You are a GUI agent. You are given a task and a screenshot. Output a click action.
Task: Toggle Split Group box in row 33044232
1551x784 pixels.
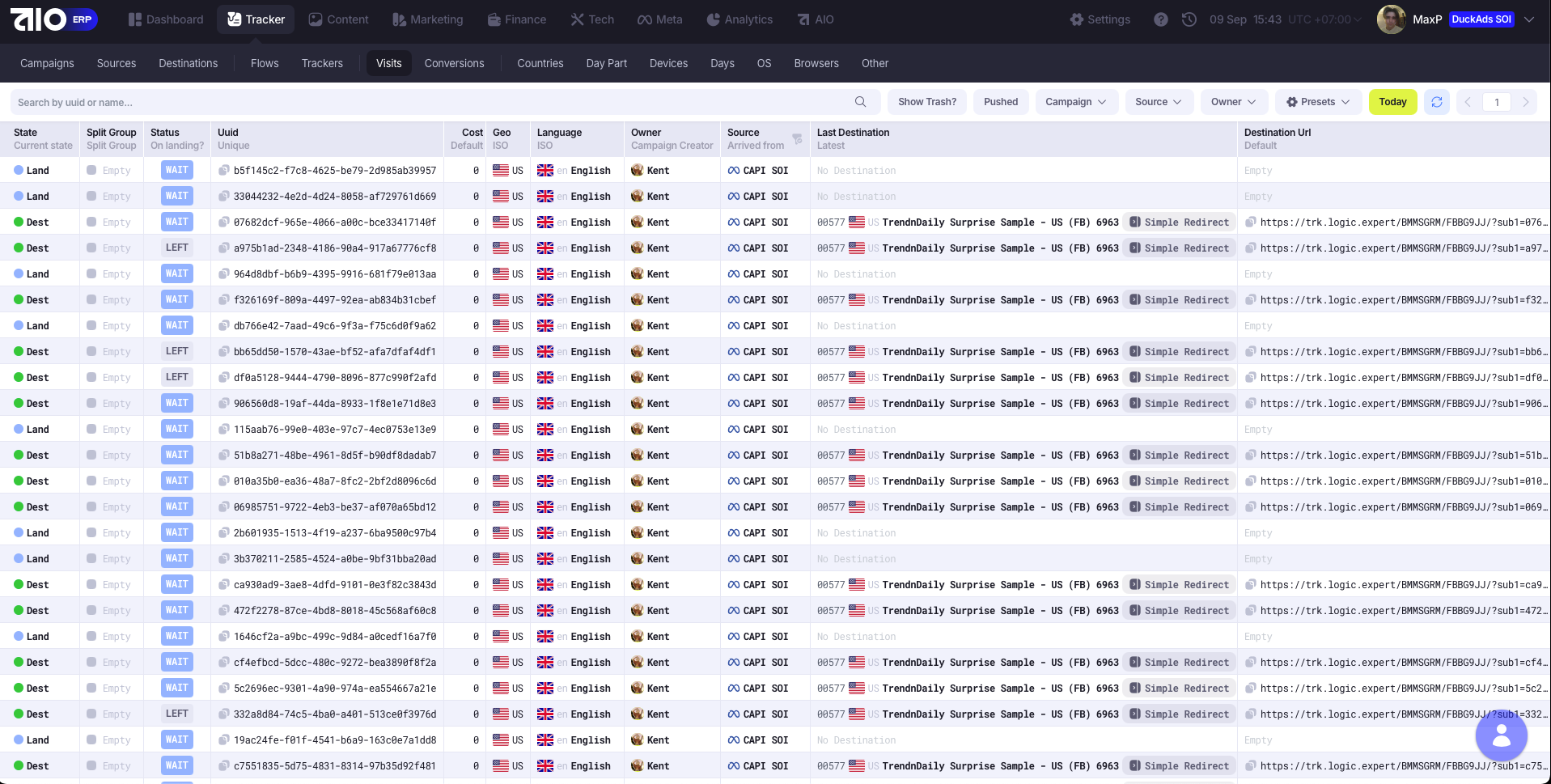point(91,197)
